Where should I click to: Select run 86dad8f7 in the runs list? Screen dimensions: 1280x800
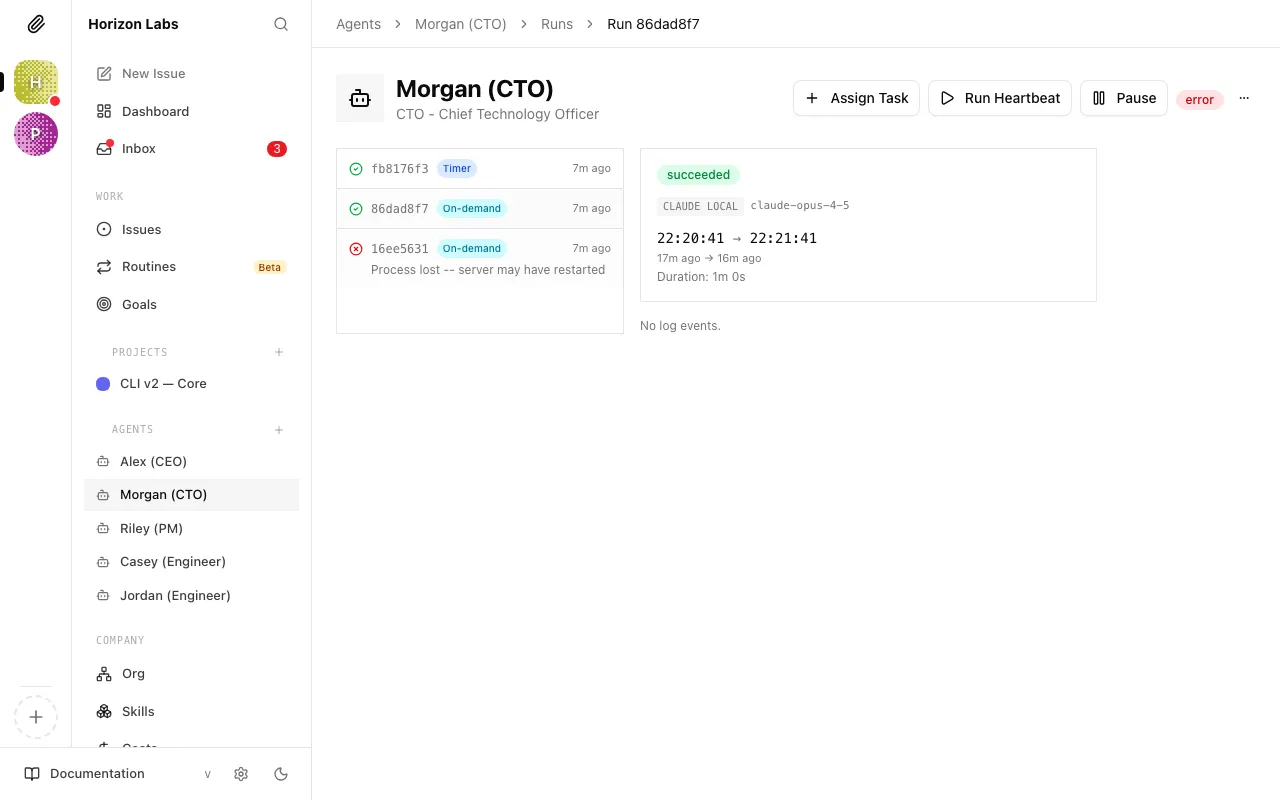tap(480, 209)
